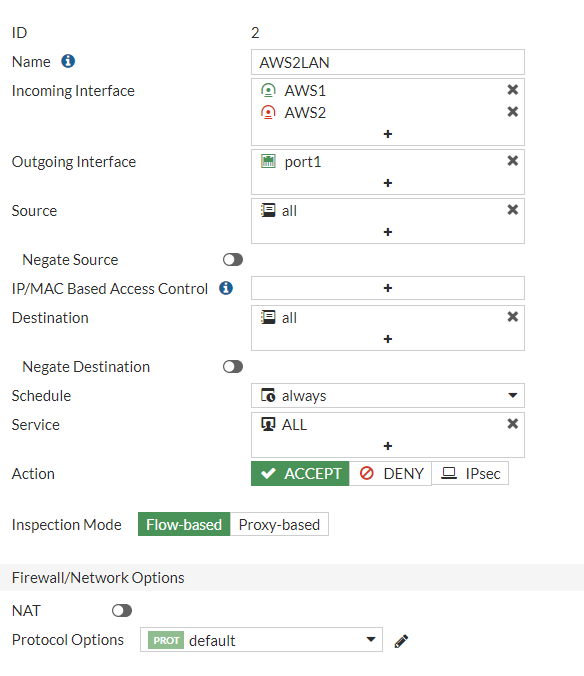Remove port1 from Outgoing Interface
This screenshot has width=584, height=676.
click(512, 161)
